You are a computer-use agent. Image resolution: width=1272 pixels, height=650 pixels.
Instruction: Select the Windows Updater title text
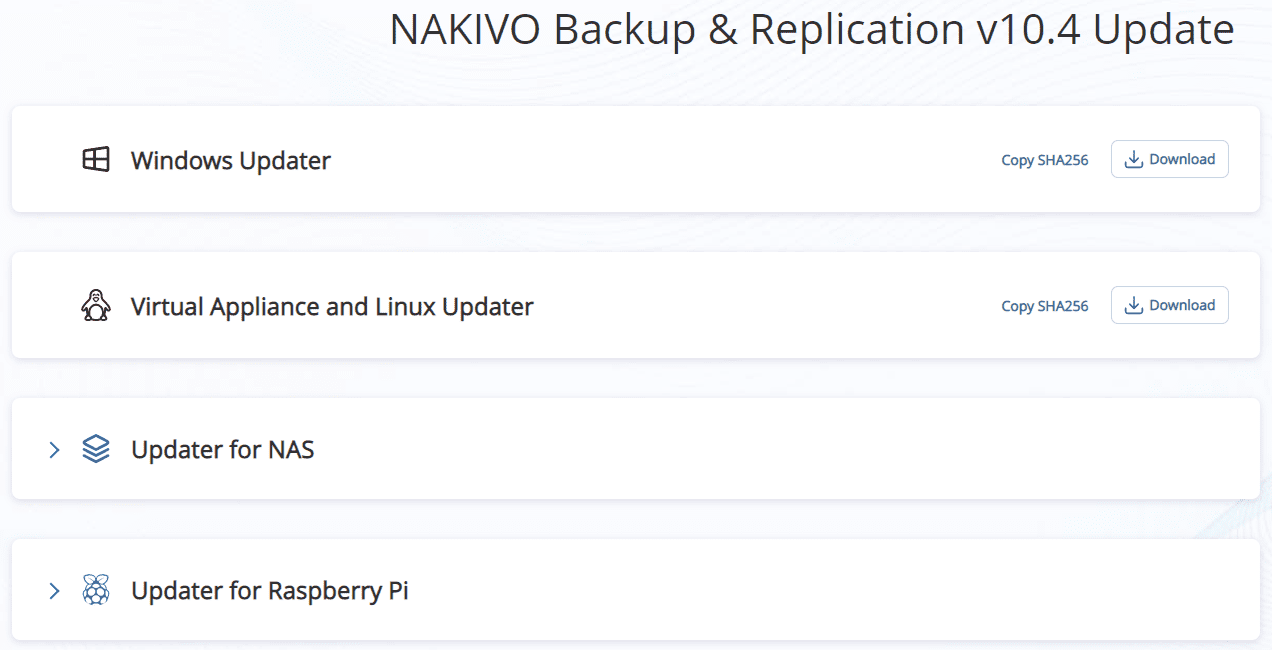pyautogui.click(x=230, y=160)
